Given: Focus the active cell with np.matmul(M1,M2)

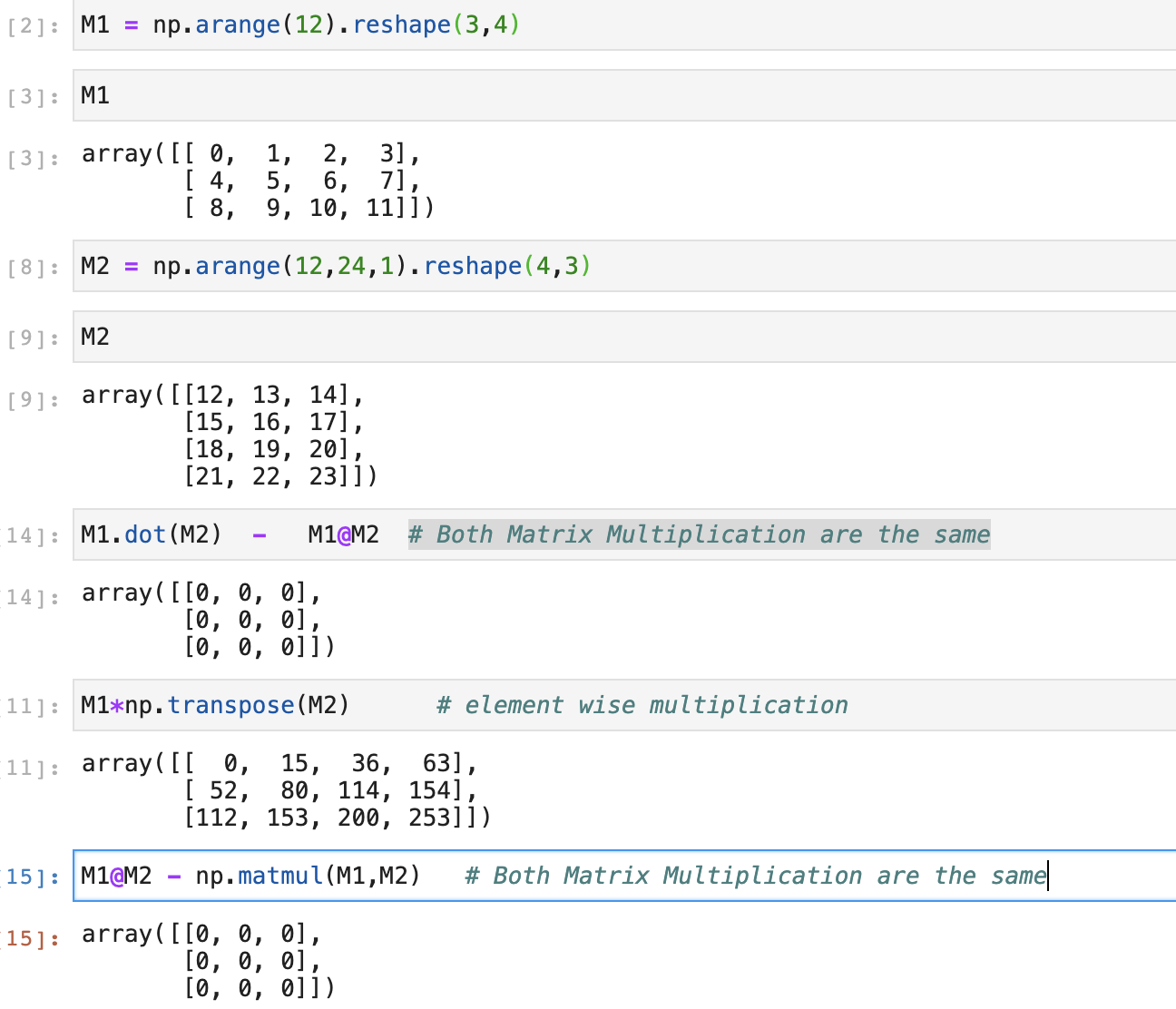Looking at the screenshot, I should (x=624, y=876).
